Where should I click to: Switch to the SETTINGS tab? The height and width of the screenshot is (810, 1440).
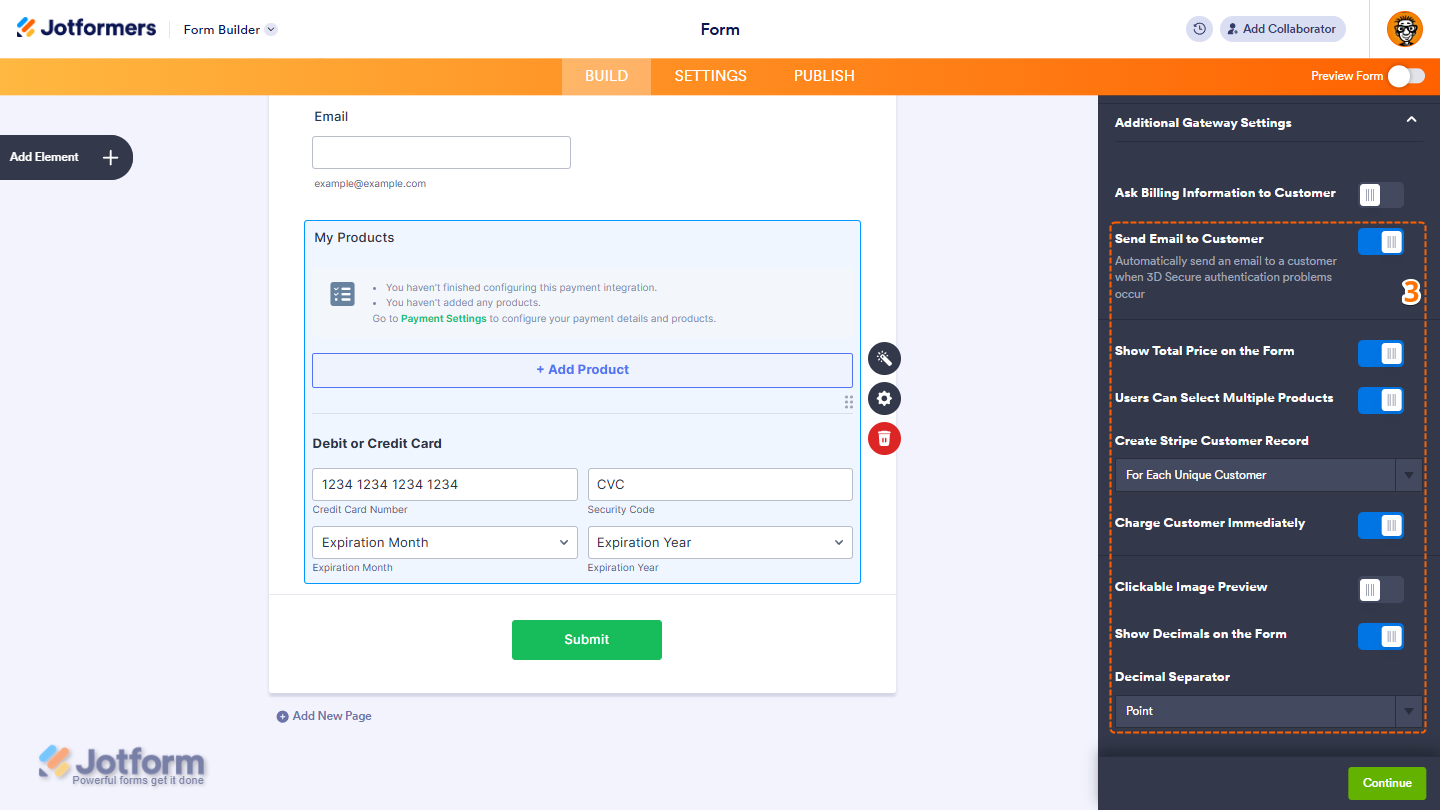[710, 76]
